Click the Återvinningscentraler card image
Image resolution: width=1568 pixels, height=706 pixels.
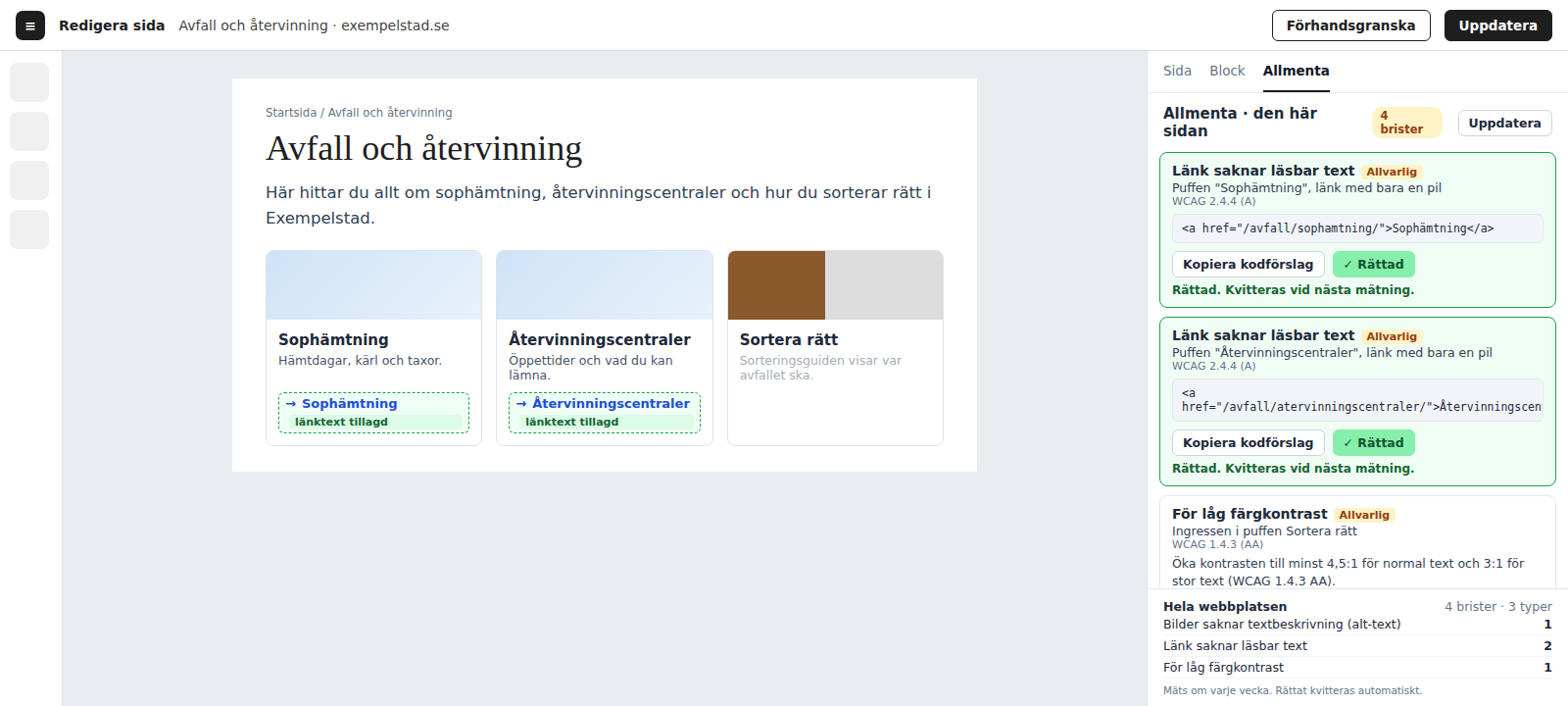(605, 285)
